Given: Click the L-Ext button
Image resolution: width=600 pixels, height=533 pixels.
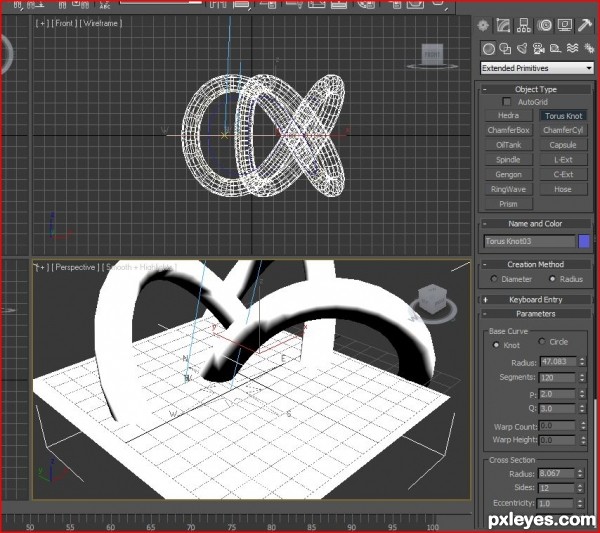Looking at the screenshot, I should click(563, 160).
